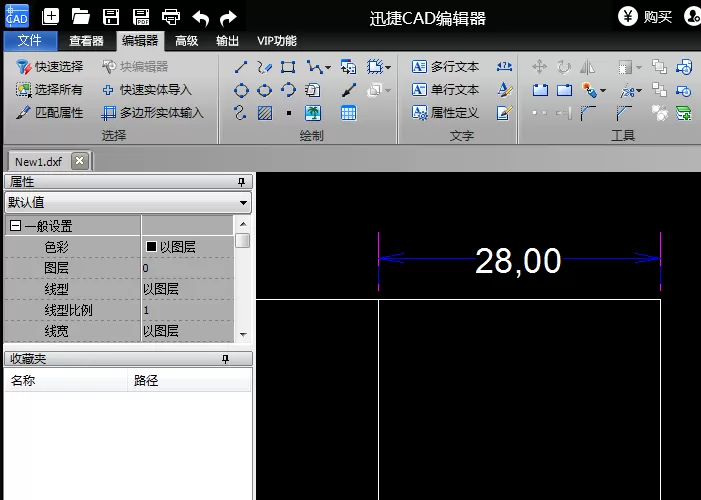Click the fillet corner tool icon
The width and height of the screenshot is (701, 500).
[x=588, y=113]
